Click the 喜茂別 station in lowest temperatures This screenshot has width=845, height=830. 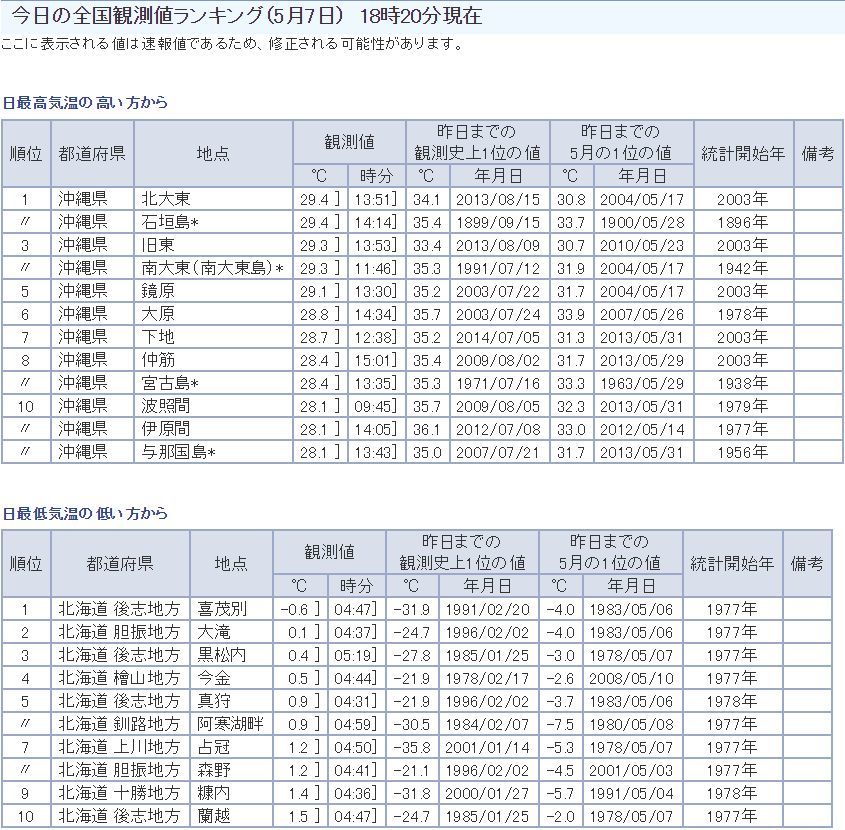pos(221,608)
